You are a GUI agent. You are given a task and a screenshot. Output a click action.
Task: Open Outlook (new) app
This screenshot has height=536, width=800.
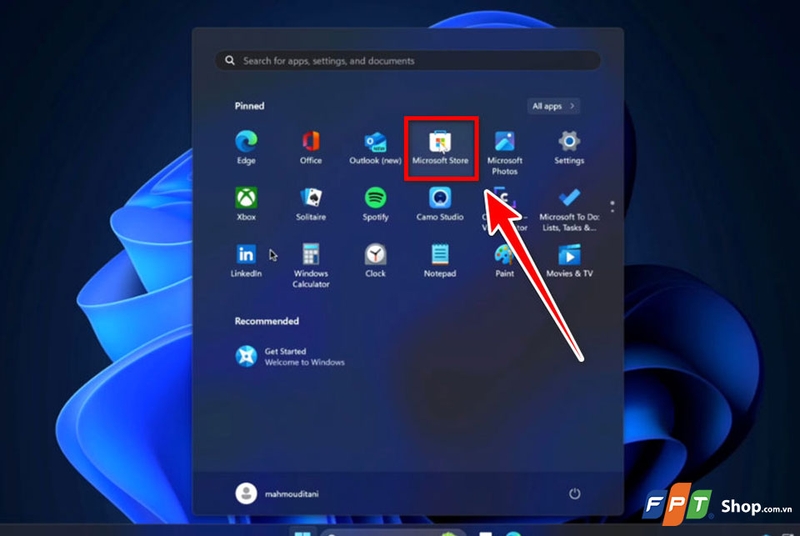point(376,147)
